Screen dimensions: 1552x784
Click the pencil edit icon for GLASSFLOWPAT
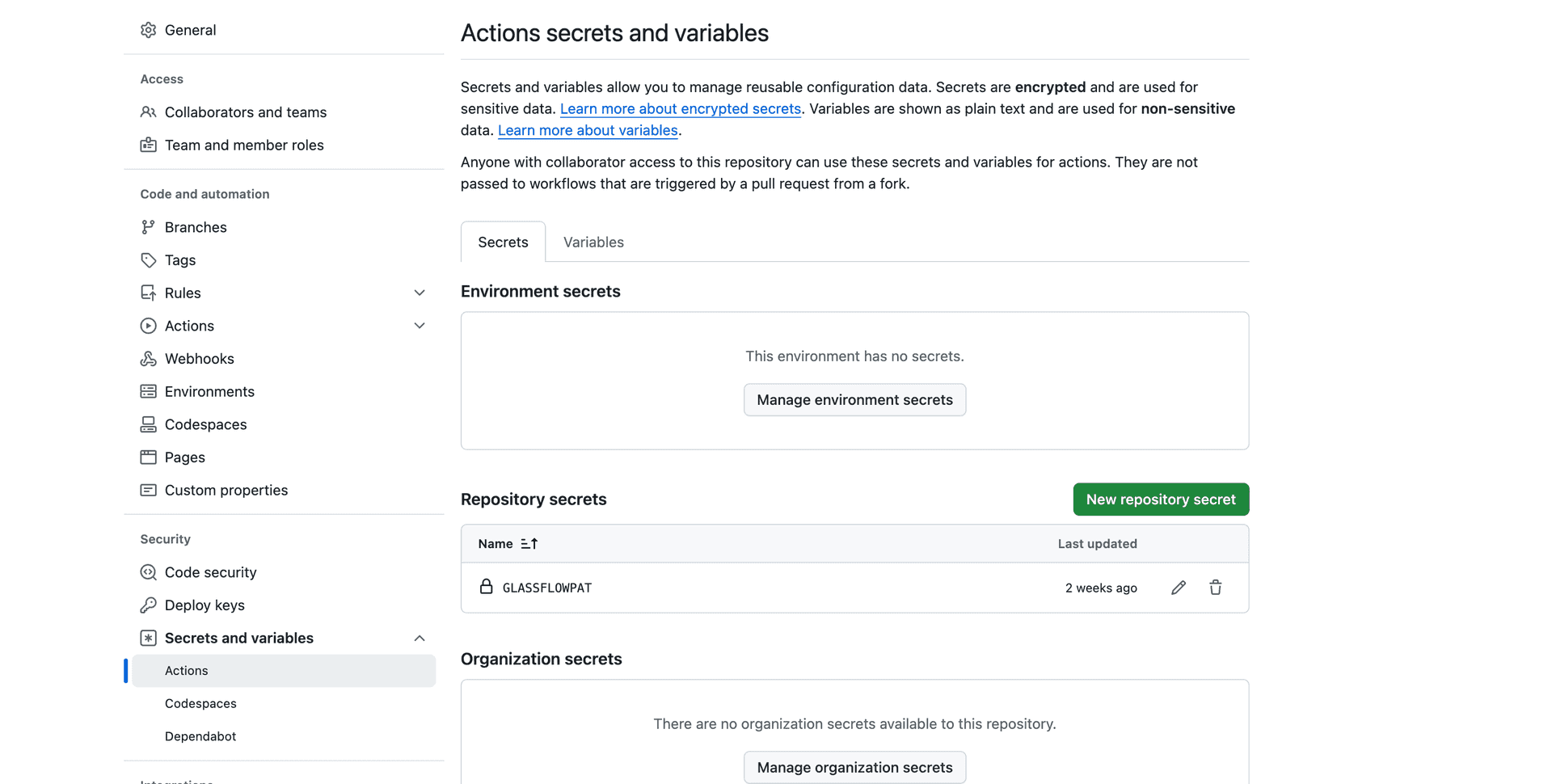point(1179,588)
